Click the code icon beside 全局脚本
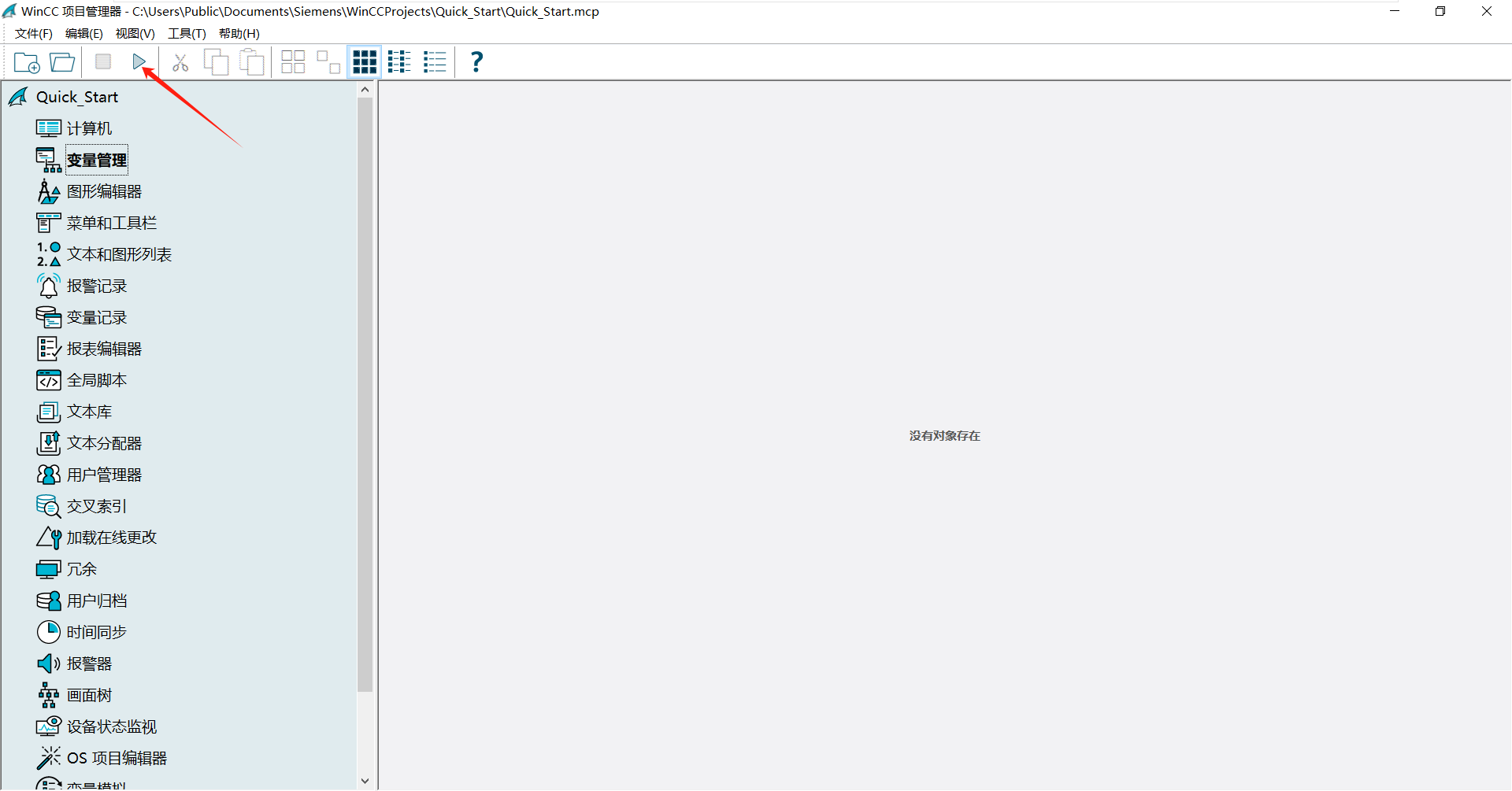 tap(49, 380)
